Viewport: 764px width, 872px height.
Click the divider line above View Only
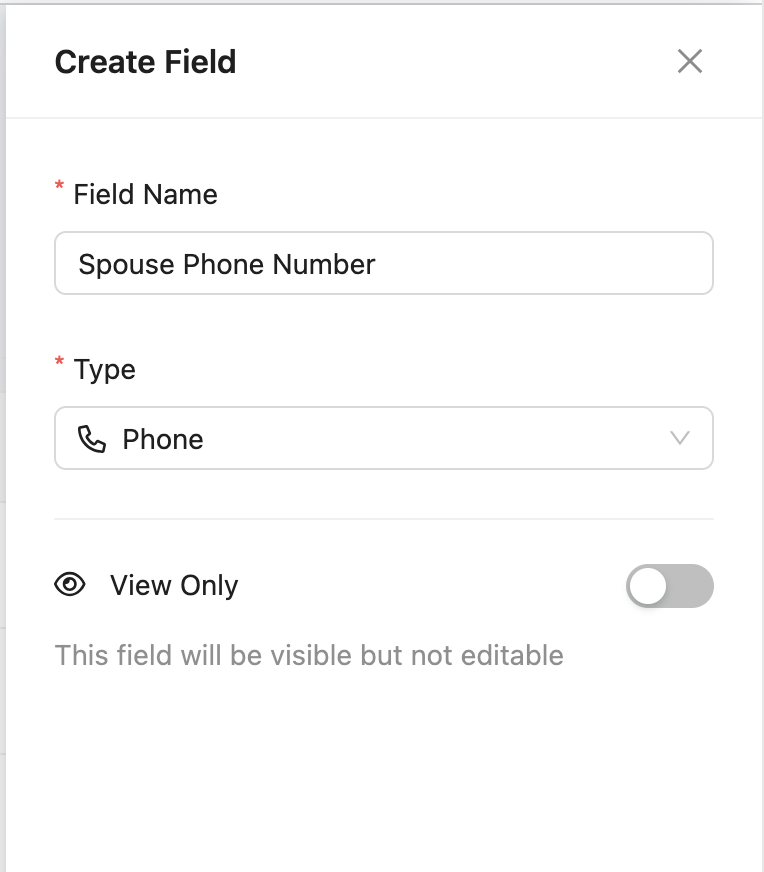[x=383, y=519]
